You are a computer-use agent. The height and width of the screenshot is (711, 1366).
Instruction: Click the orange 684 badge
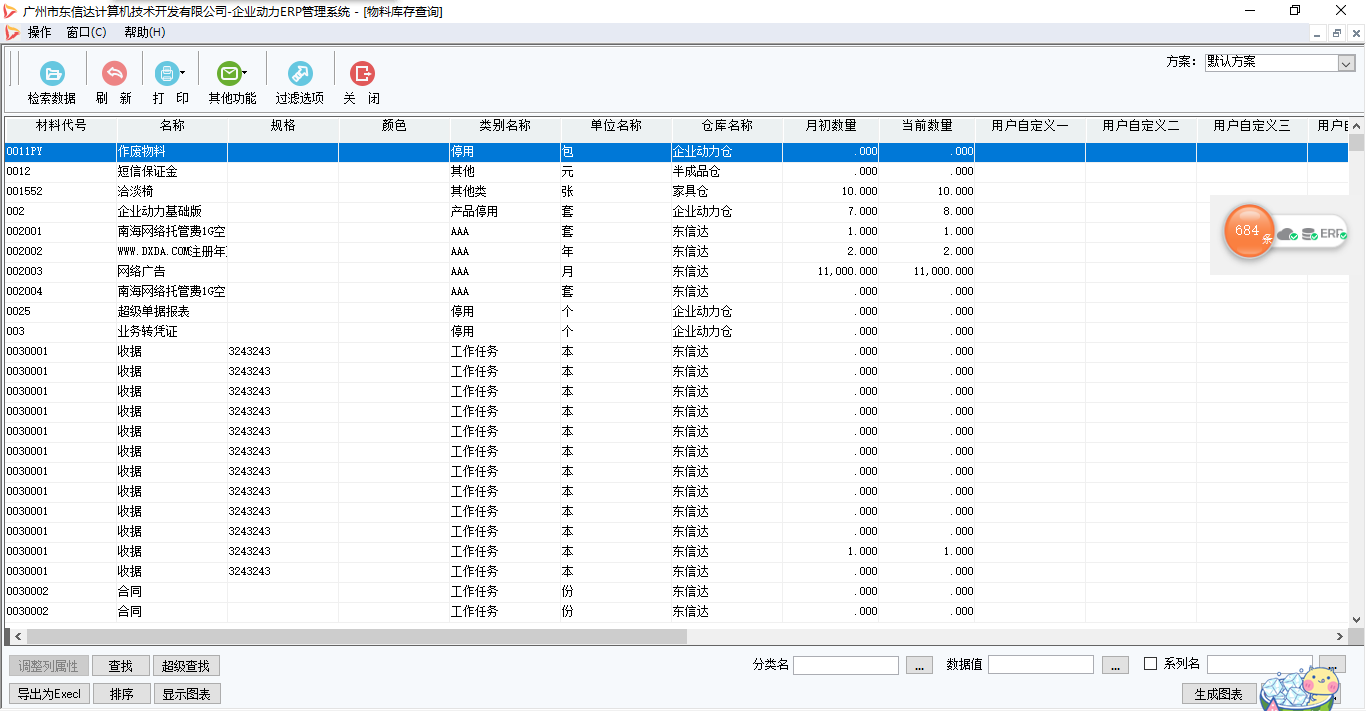coord(1248,231)
